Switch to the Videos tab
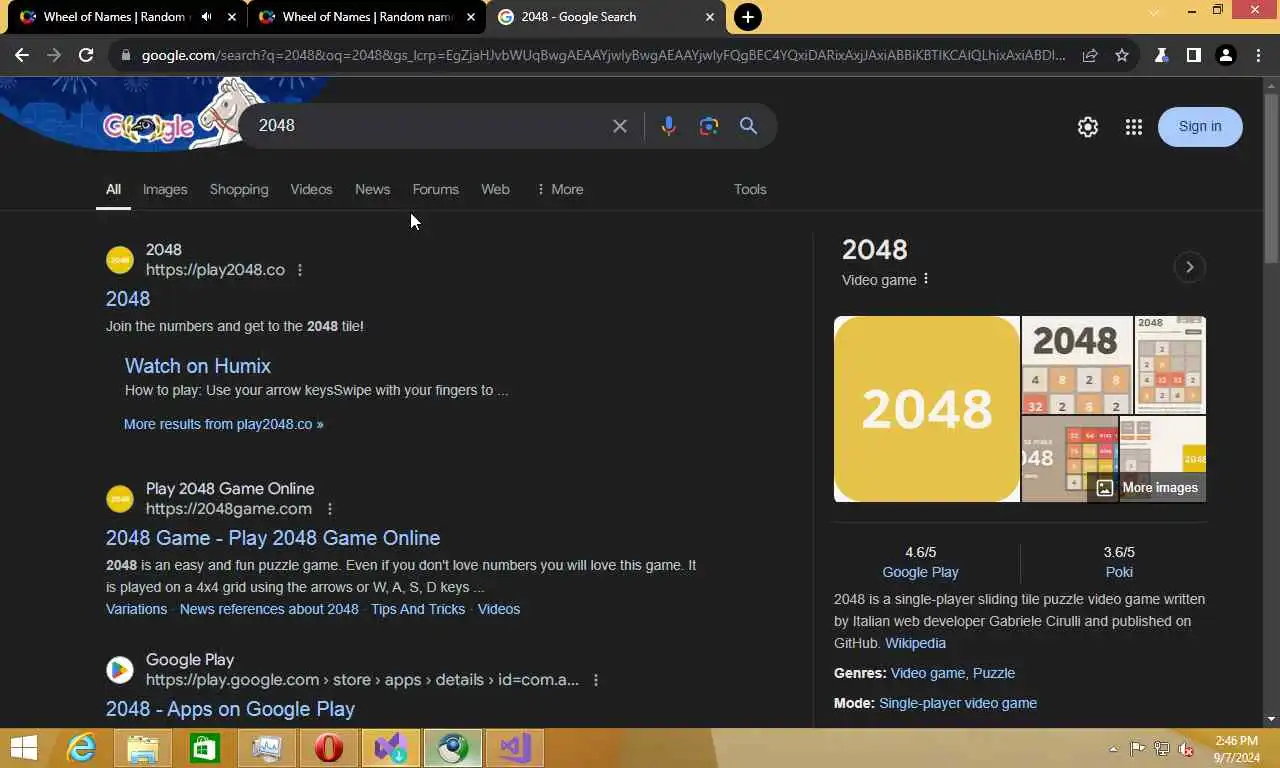1280x768 pixels. 311,189
